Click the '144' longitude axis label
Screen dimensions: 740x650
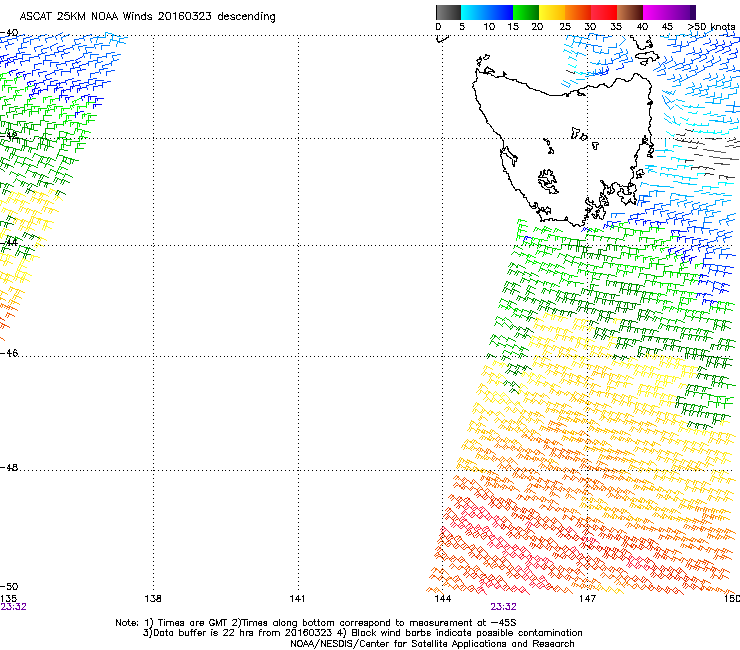coord(442,599)
